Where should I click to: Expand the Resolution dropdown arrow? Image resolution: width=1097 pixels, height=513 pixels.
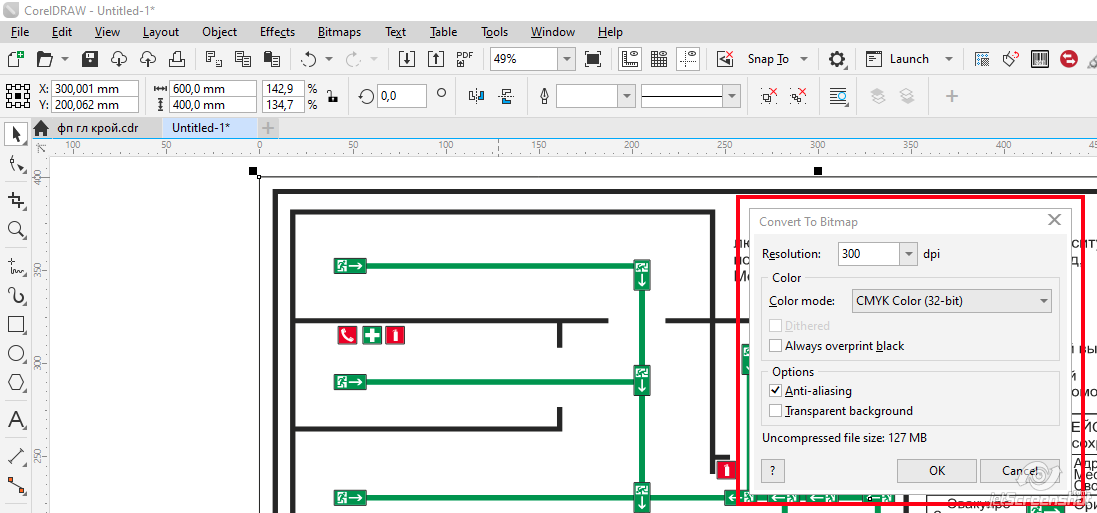908,254
